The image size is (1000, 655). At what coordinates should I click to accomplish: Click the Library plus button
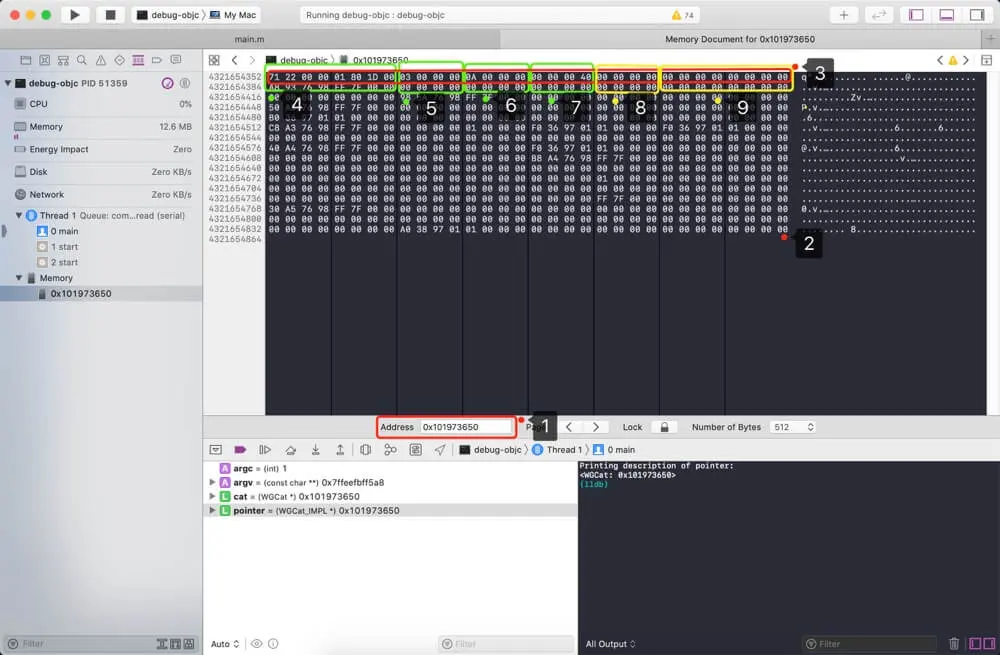pyautogui.click(x=843, y=15)
